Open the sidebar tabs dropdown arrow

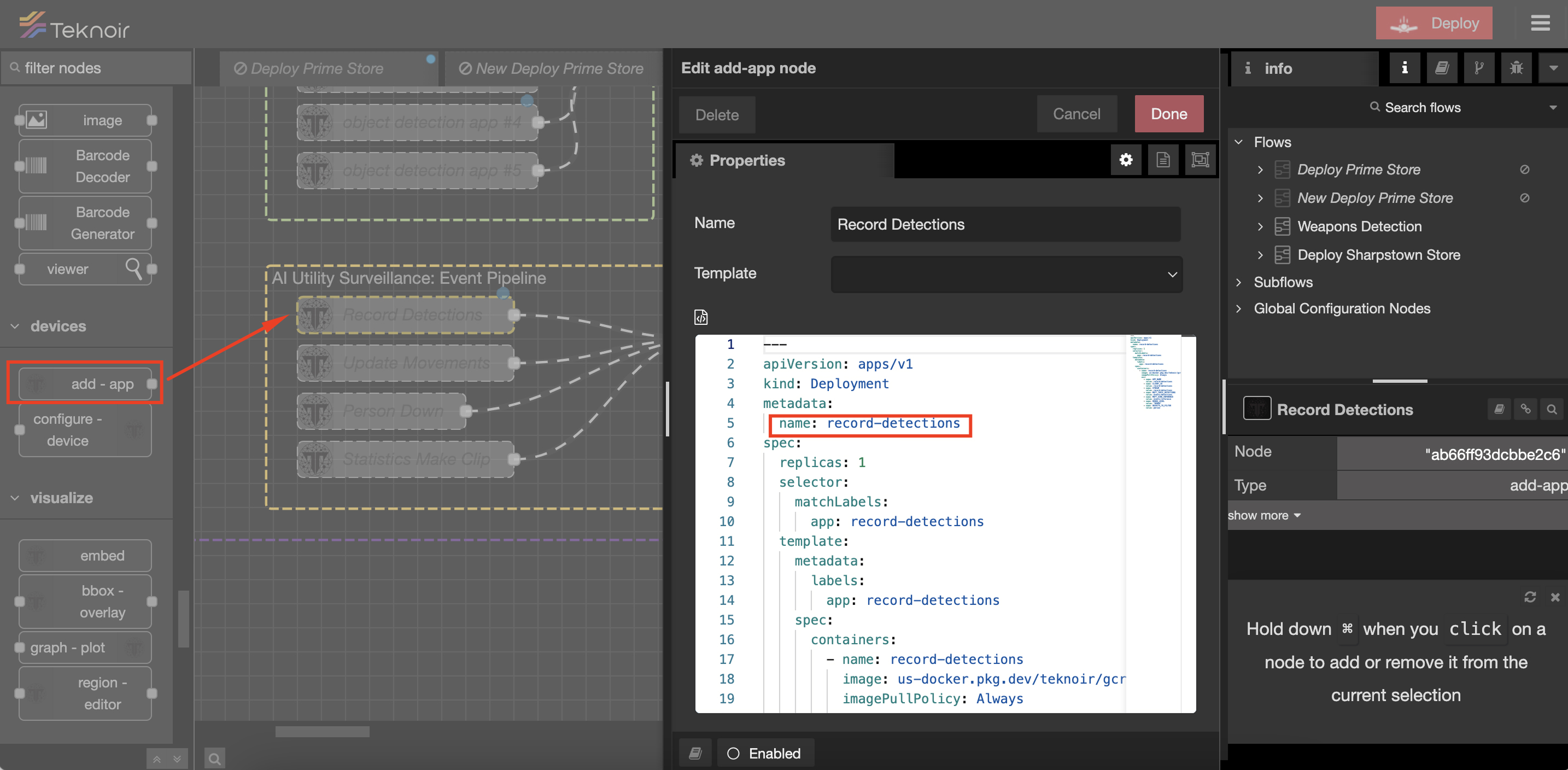[1553, 68]
